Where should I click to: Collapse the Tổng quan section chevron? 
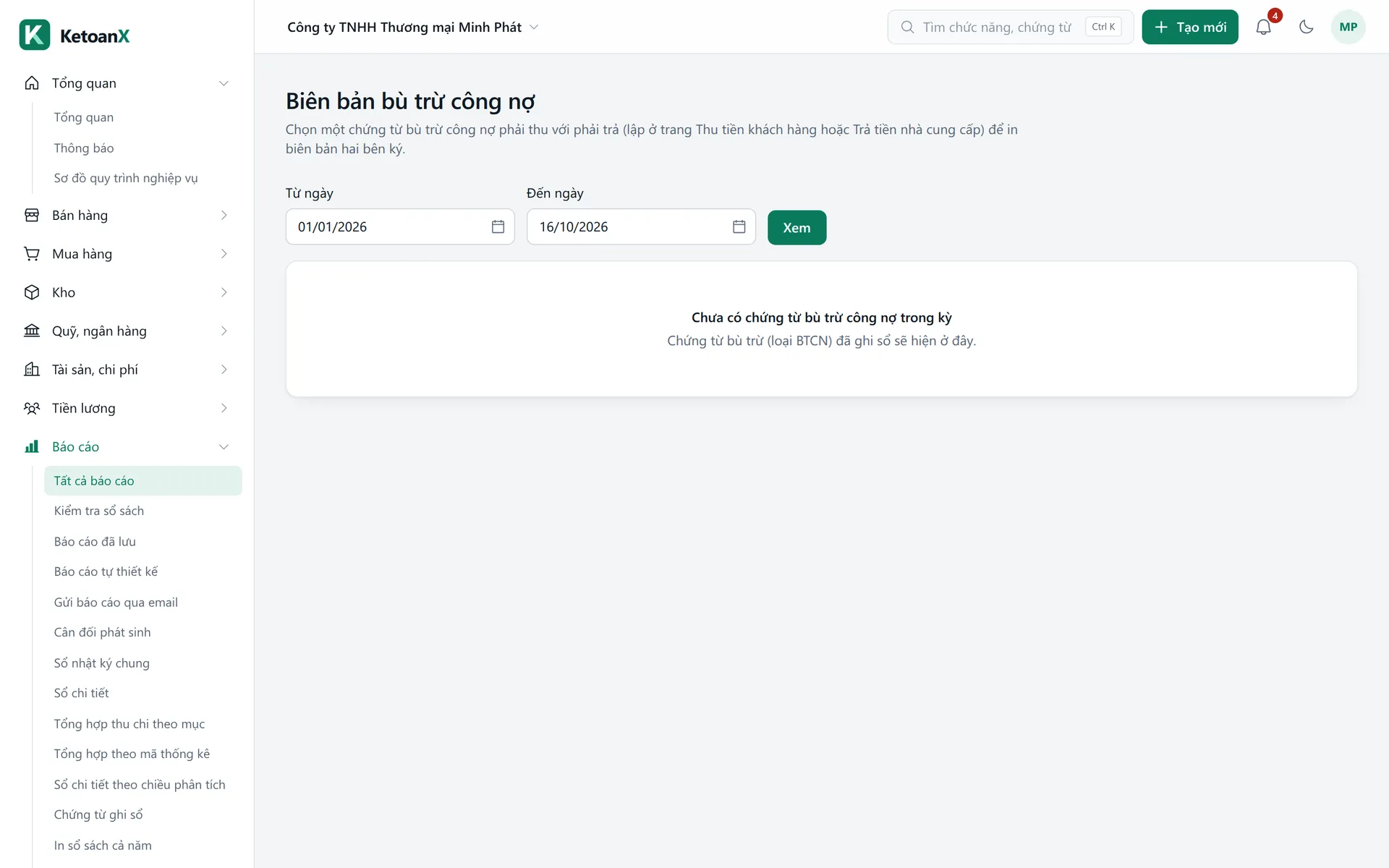point(224,83)
